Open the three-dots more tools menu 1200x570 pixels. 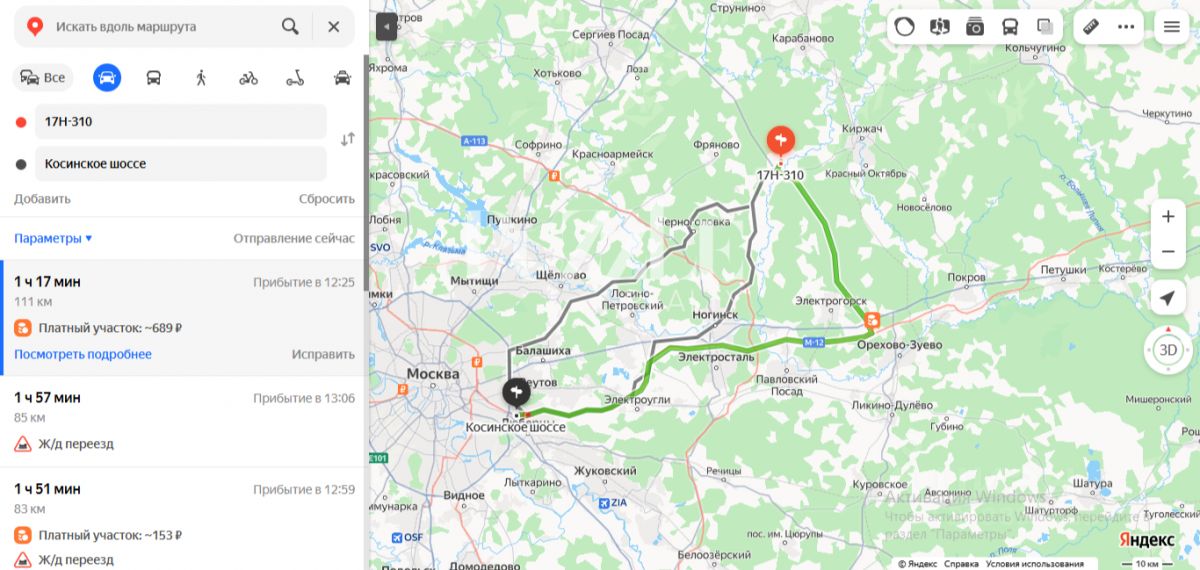(1126, 27)
